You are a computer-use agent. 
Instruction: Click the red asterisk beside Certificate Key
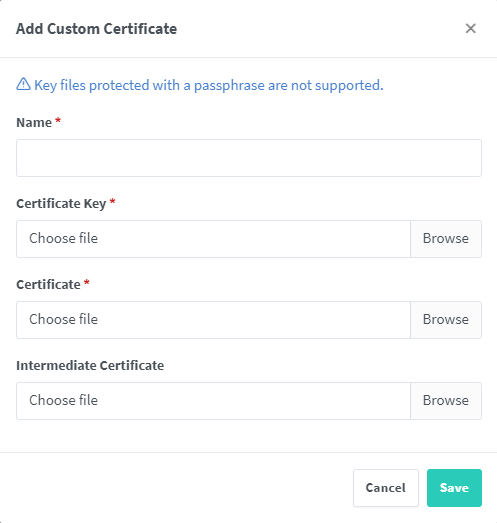[112, 201]
